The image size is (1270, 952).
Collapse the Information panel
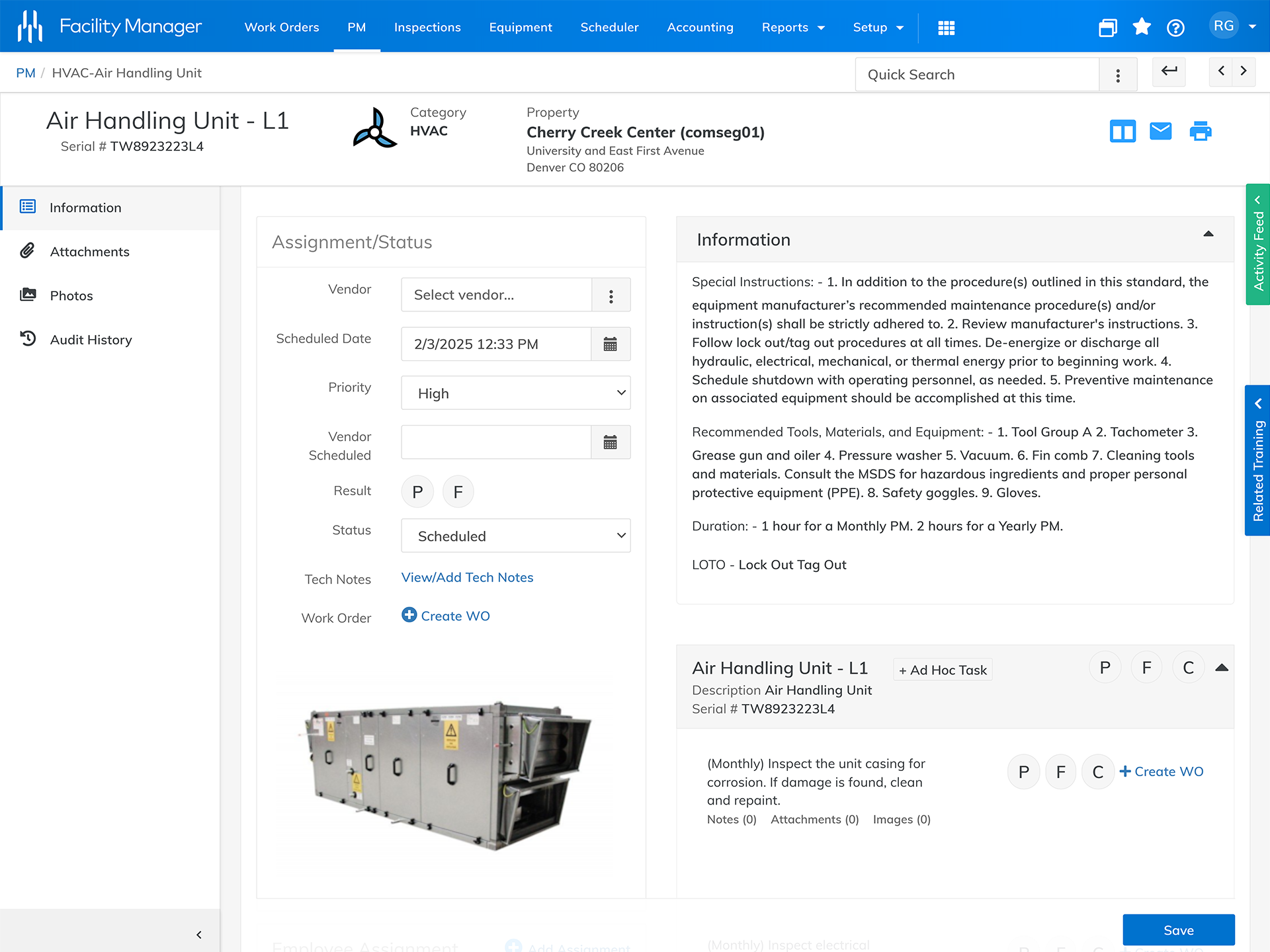pyautogui.click(x=1208, y=235)
